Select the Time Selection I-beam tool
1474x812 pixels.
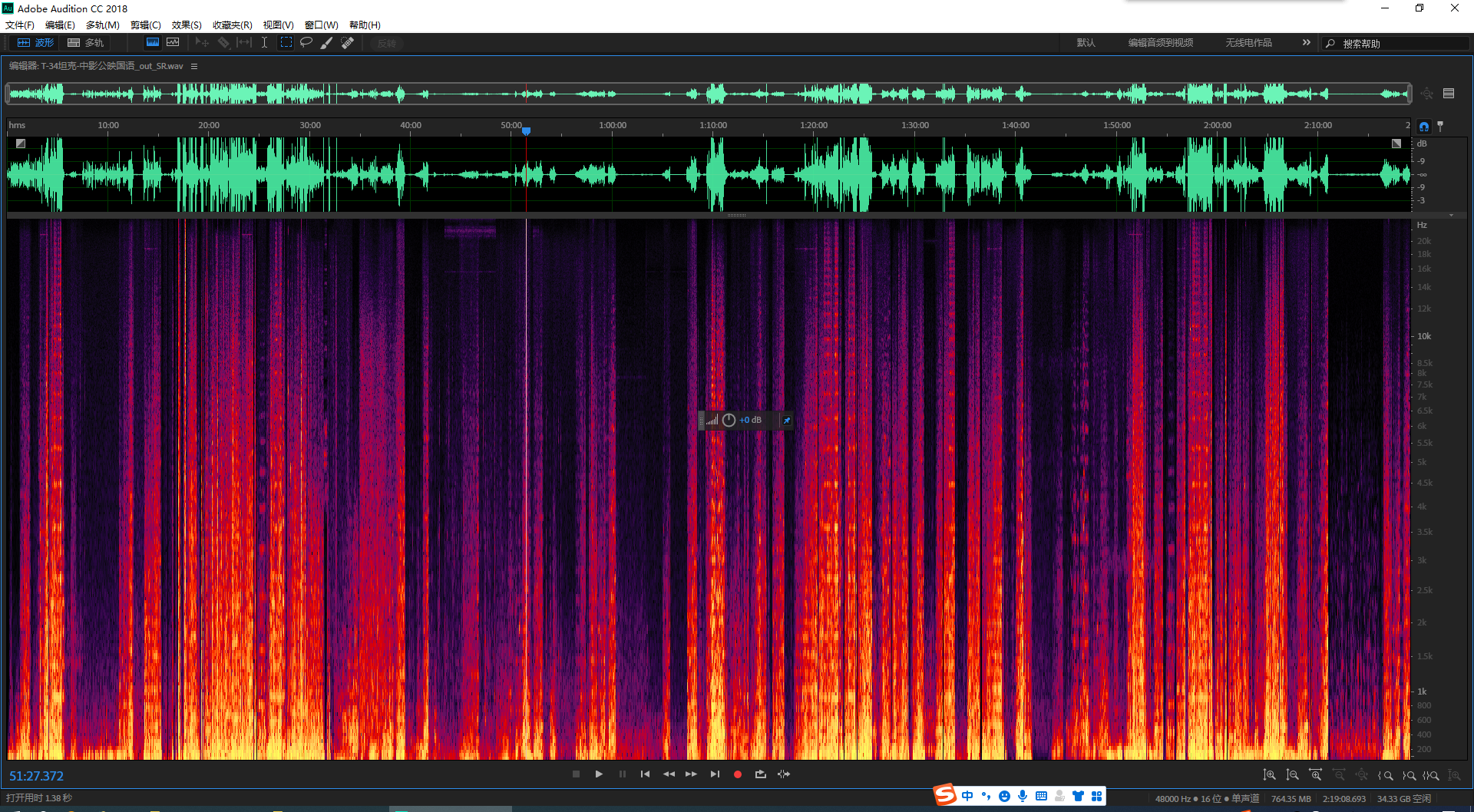pos(264,43)
